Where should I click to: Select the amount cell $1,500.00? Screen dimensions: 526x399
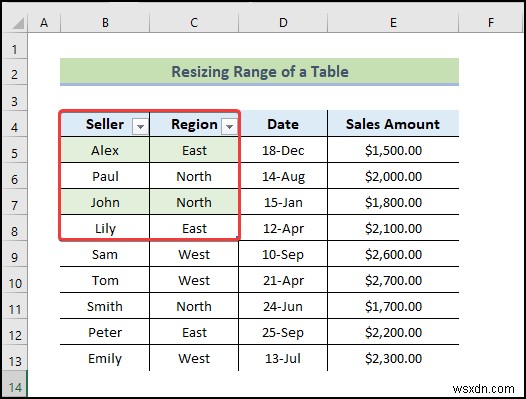click(x=393, y=150)
